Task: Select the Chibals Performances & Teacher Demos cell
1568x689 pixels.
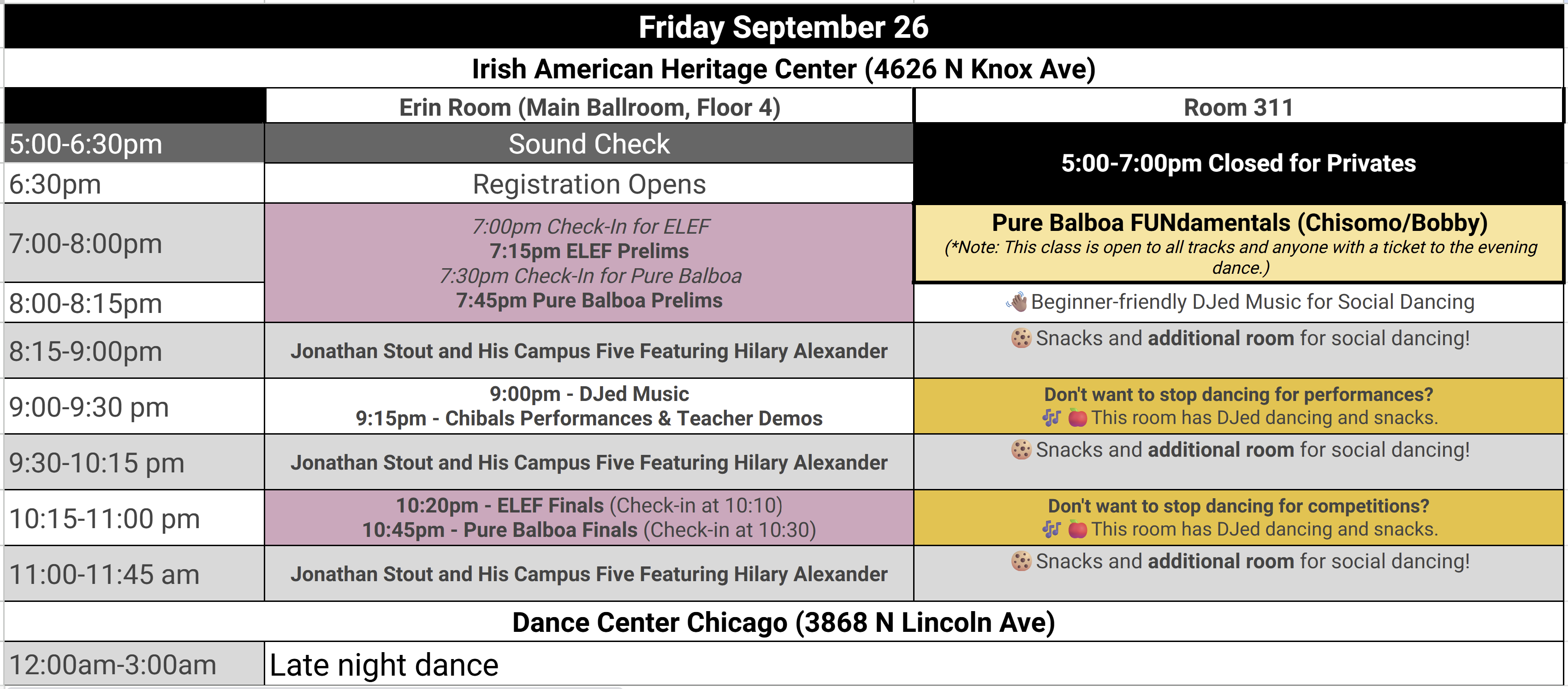Action: coord(589,406)
